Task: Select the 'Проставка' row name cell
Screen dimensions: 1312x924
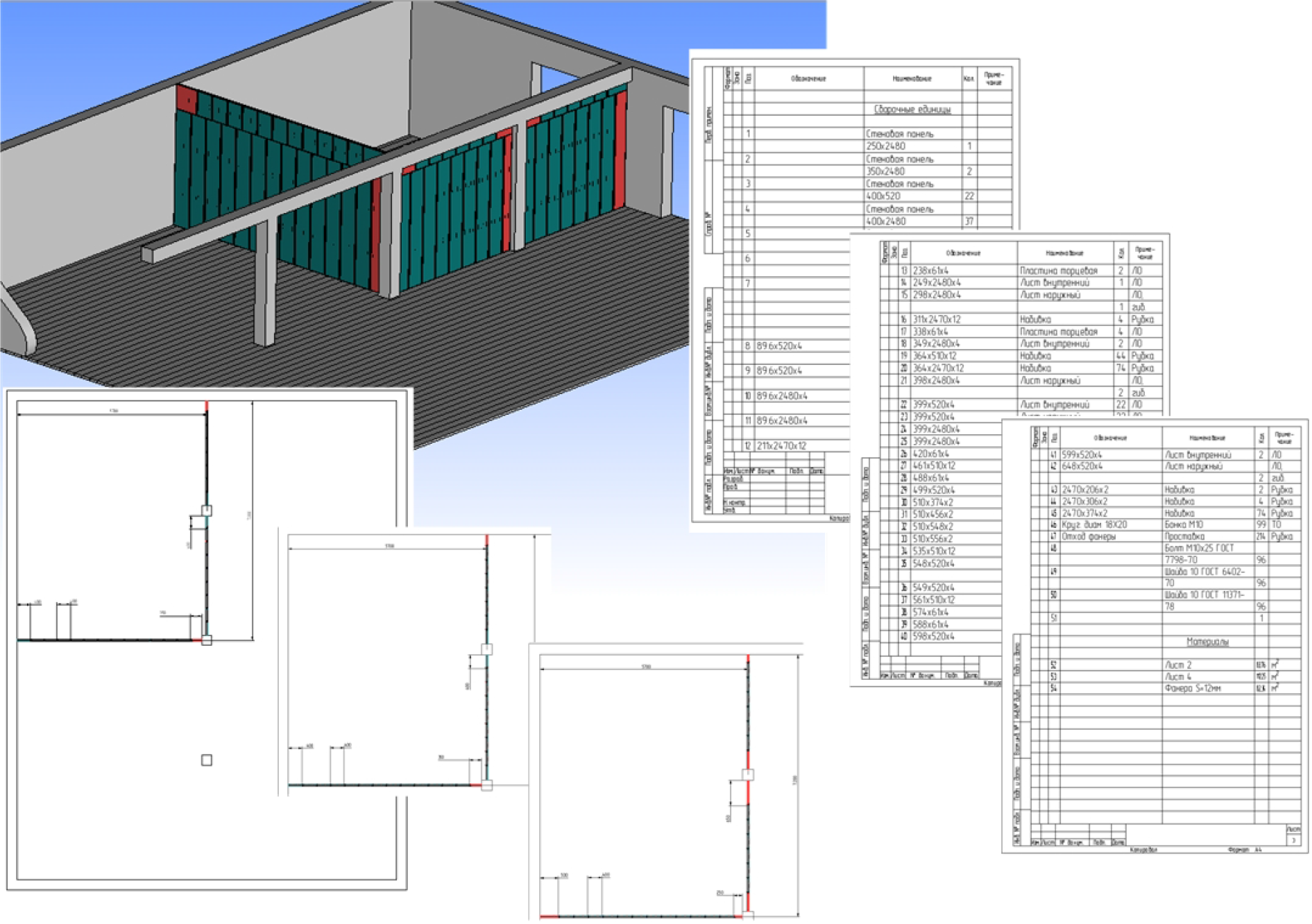Action: [x=1184, y=536]
